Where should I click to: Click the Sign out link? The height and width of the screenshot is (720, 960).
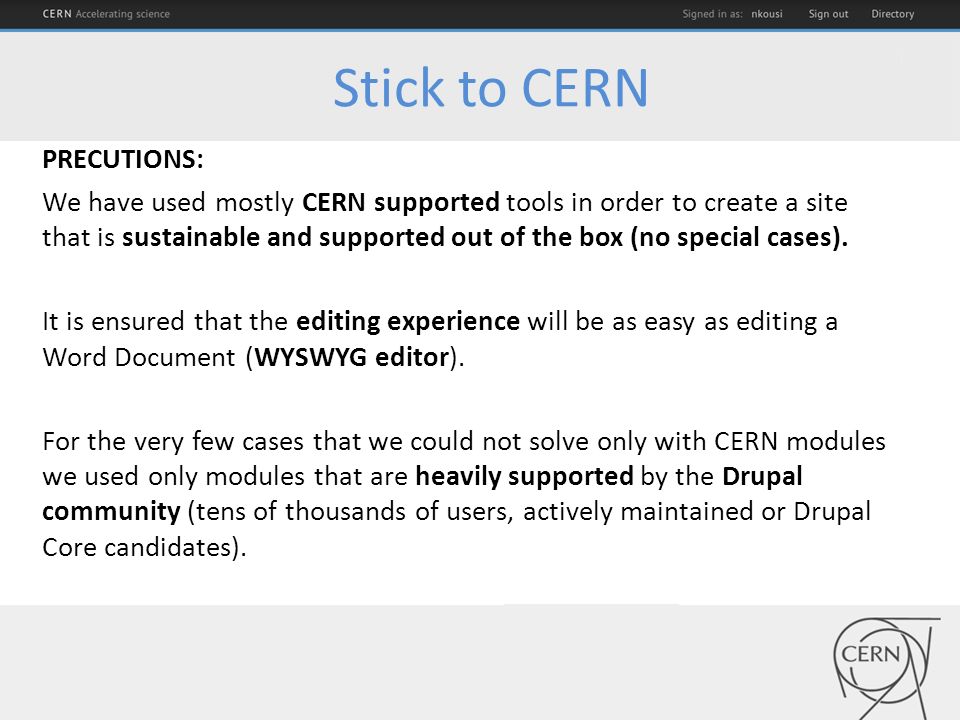(x=828, y=13)
